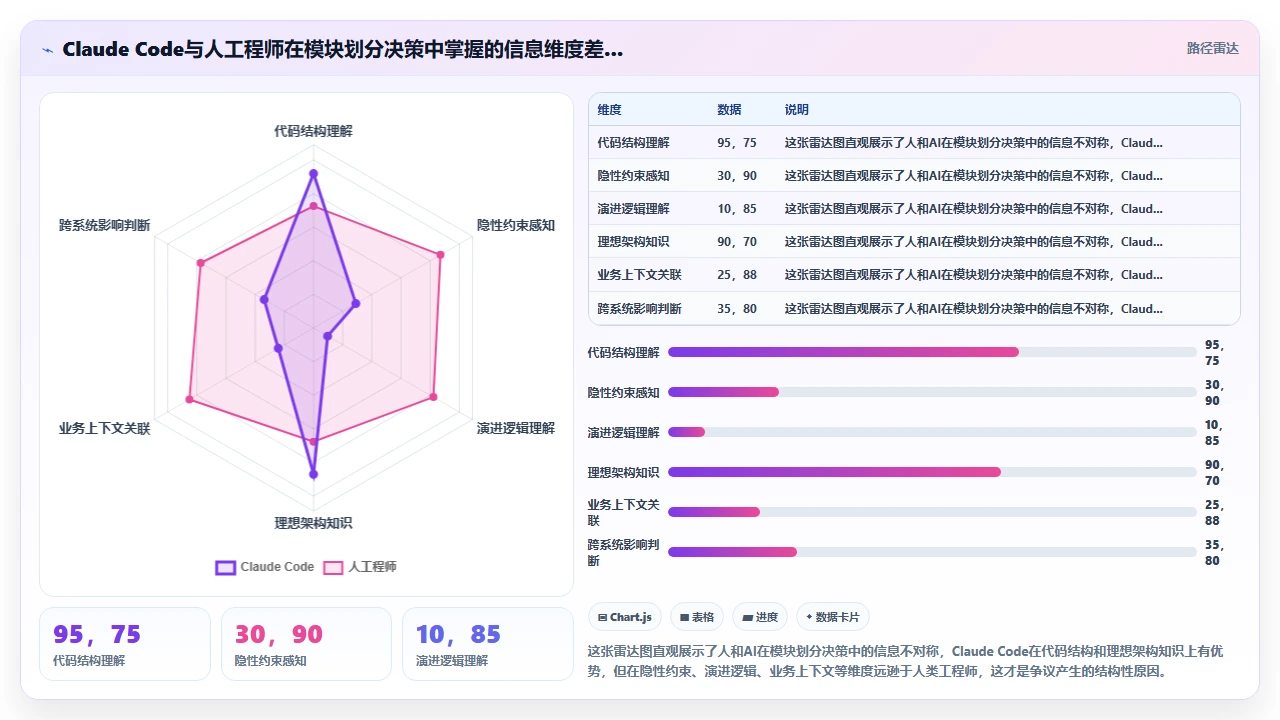Click the 业务上下文关联 progress bar
This screenshot has width=1280, height=720.
point(932,512)
